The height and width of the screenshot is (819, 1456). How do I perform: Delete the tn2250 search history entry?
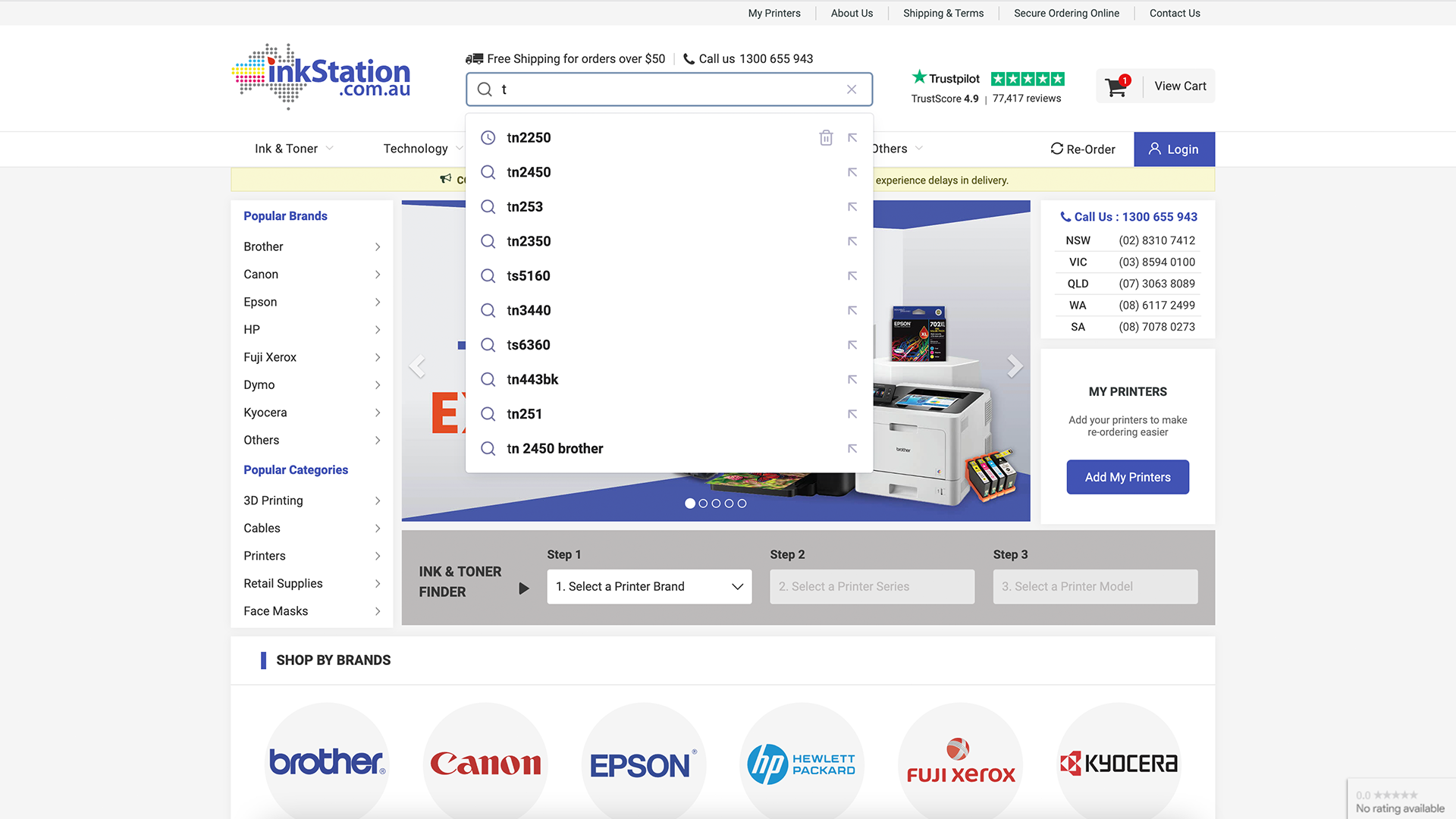pyautogui.click(x=826, y=138)
